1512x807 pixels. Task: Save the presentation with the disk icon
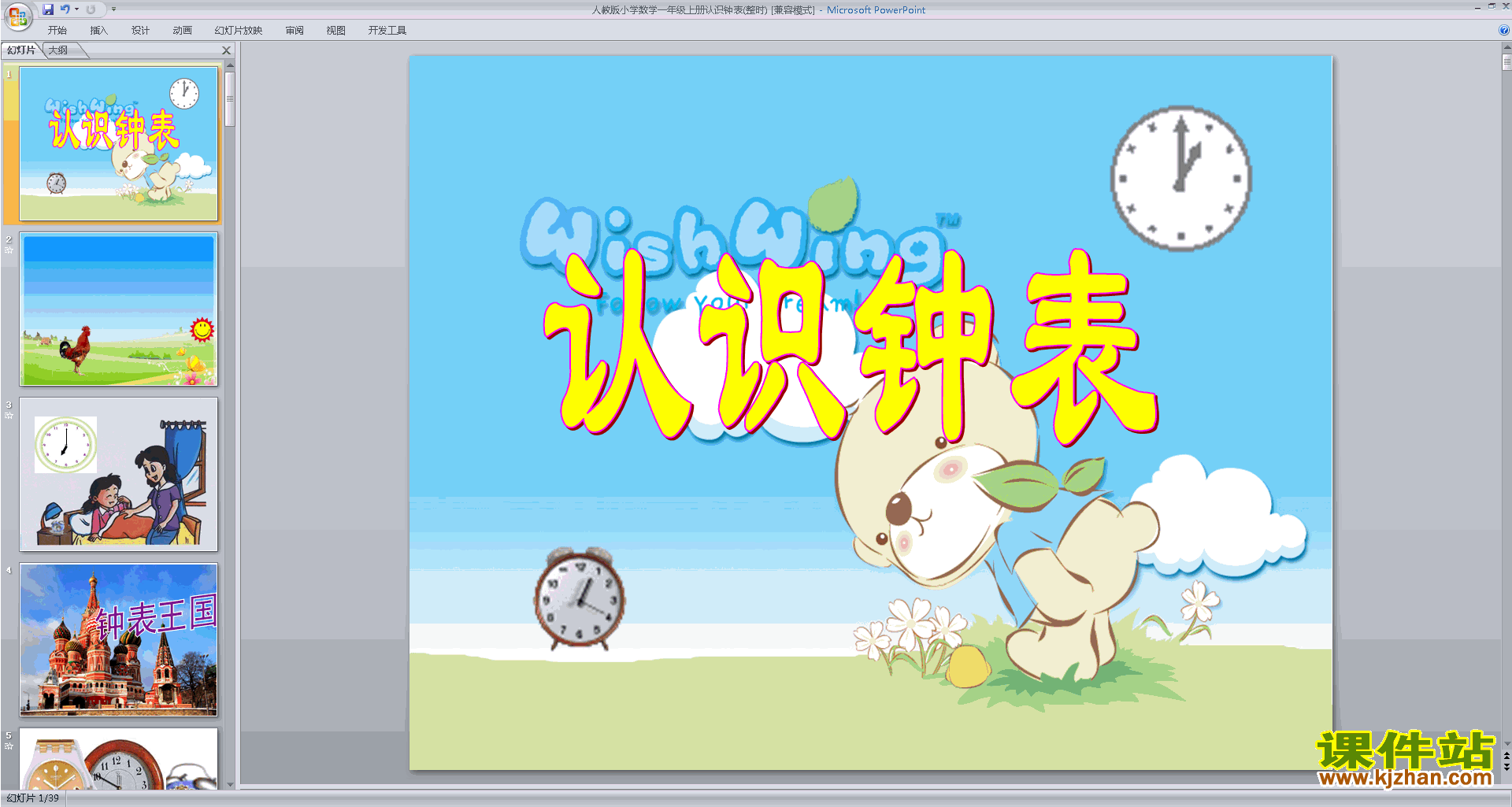(48, 9)
